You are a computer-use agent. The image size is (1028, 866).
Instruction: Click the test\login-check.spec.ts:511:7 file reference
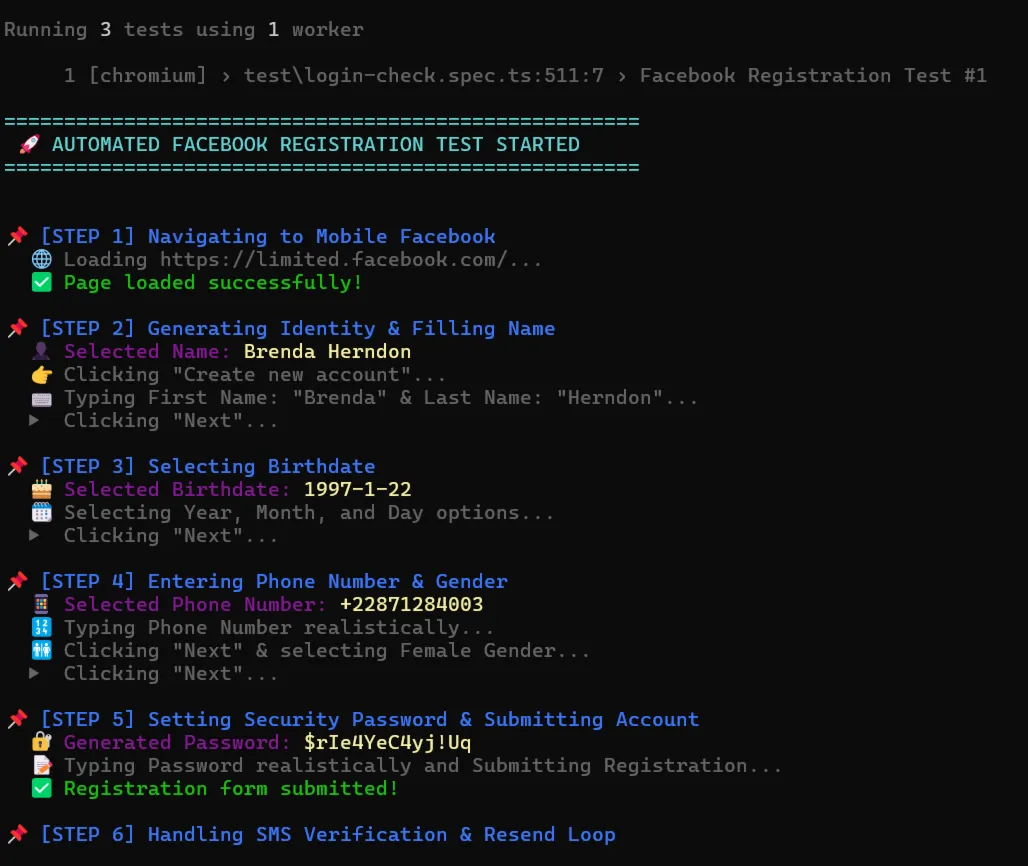tap(424, 75)
